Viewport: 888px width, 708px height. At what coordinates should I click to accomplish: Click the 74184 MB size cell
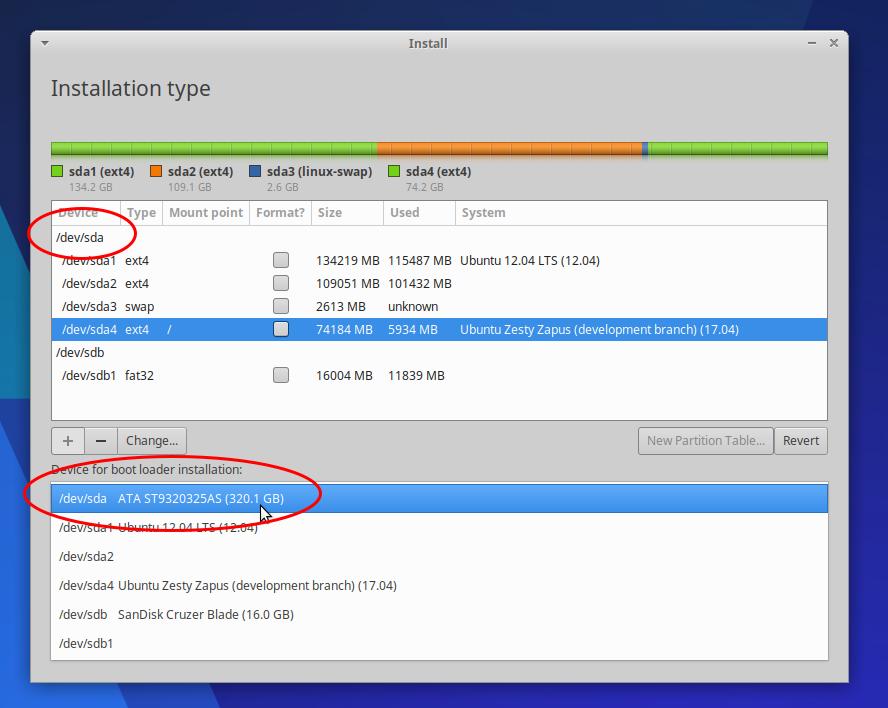click(344, 329)
